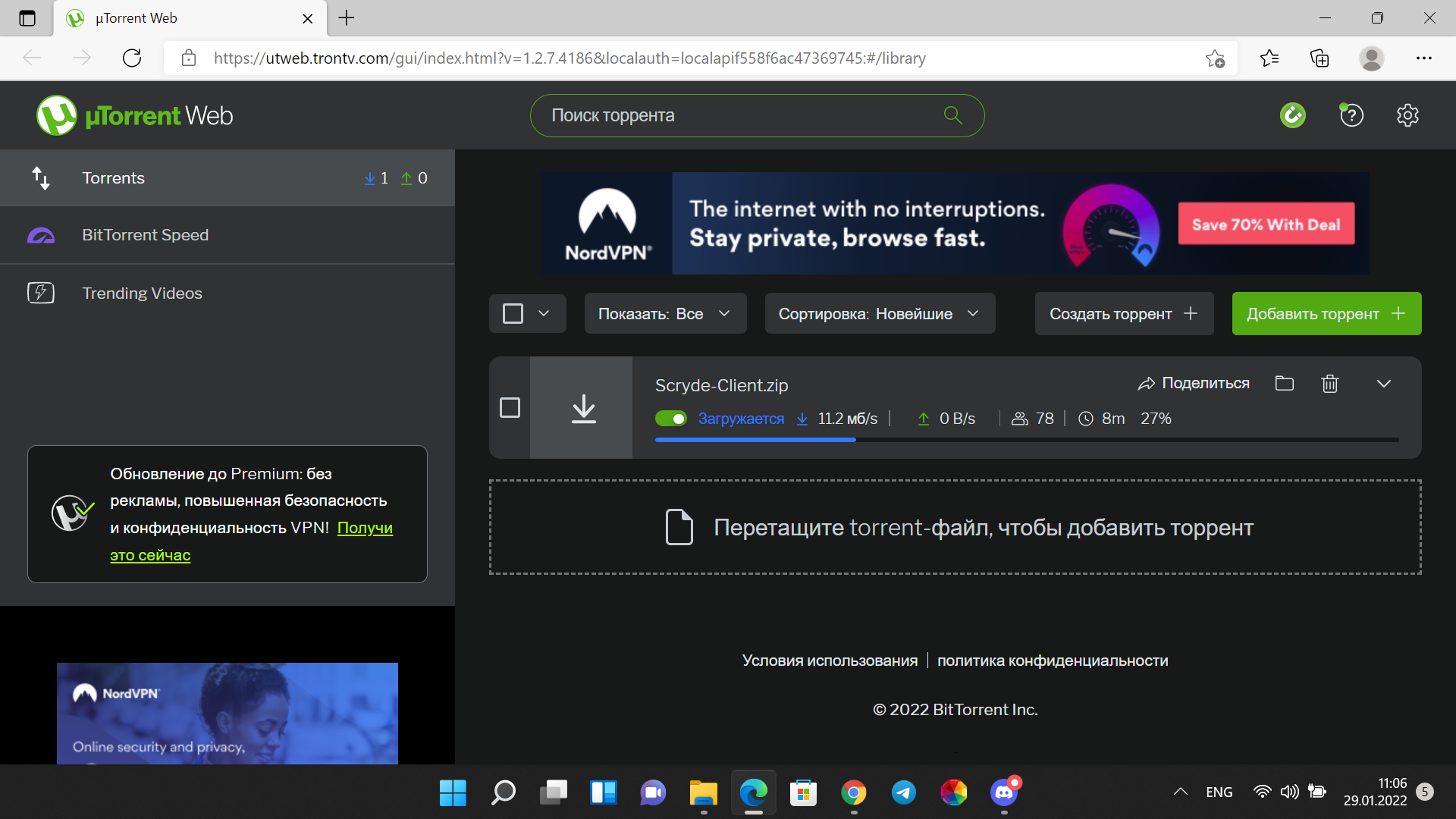The height and width of the screenshot is (819, 1456).
Task: Open Telegram from the taskbar
Action: 903,792
